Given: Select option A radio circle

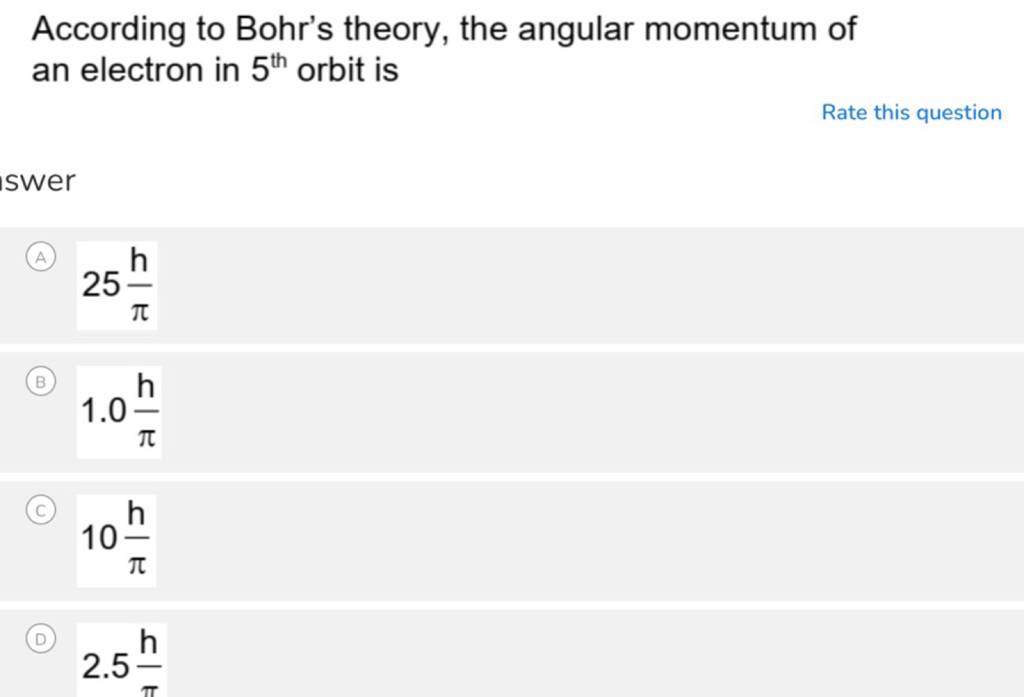Looking at the screenshot, I should tap(41, 257).
